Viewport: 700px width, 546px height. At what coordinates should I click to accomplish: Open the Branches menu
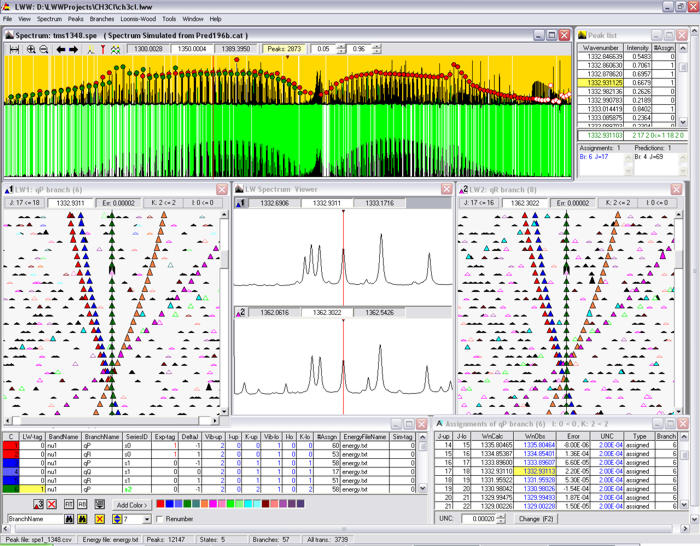102,19
